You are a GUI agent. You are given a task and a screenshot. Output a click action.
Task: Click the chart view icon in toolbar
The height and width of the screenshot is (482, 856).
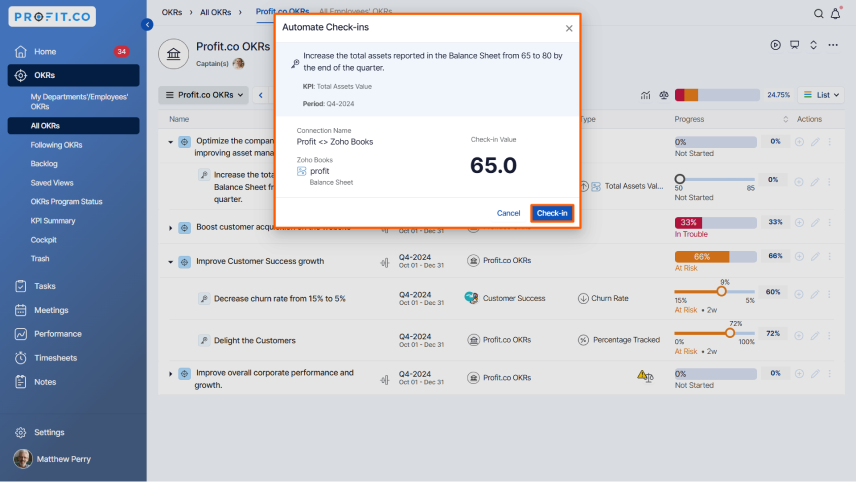tap(645, 95)
